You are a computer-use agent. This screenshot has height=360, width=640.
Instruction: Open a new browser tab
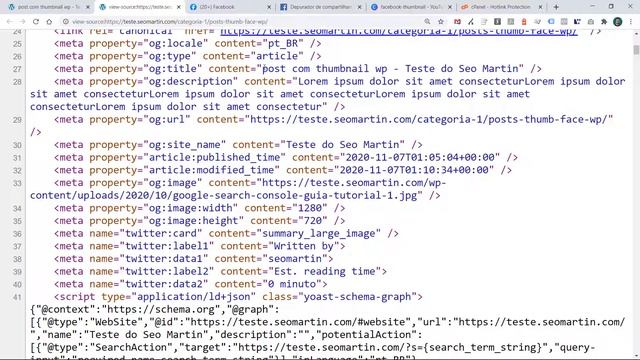pyautogui.click(x=556, y=7)
